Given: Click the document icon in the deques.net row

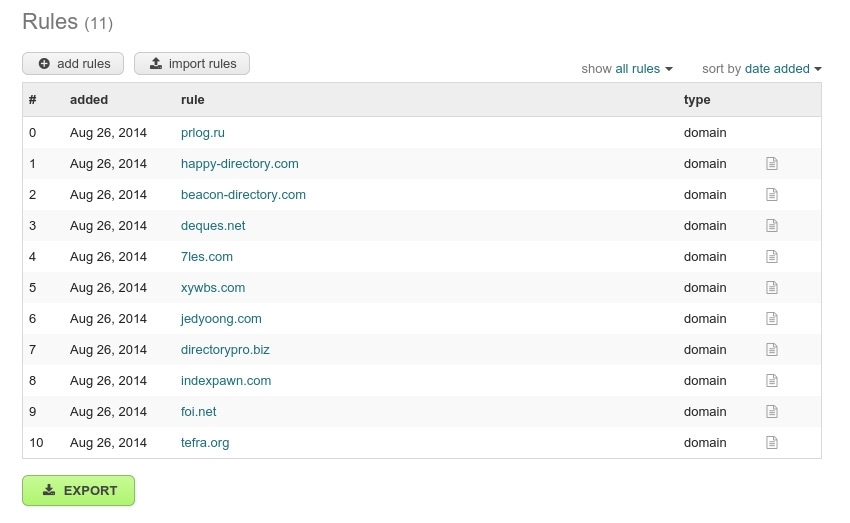Looking at the screenshot, I should point(772,225).
